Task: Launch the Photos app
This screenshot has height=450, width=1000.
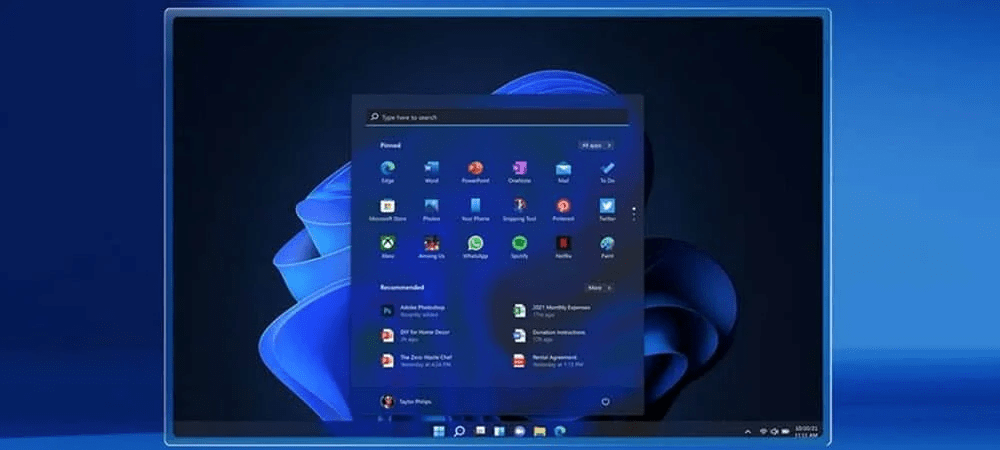Action: (432, 210)
